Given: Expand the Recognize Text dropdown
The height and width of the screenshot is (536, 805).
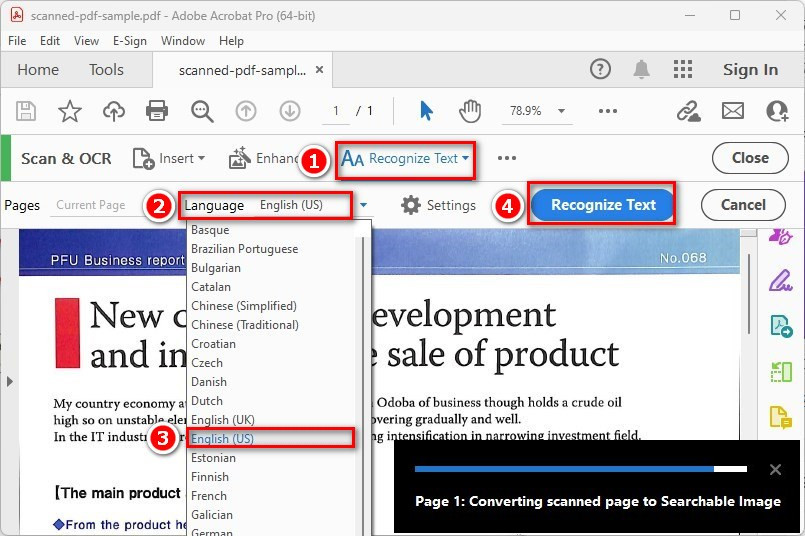Looking at the screenshot, I should tap(405, 158).
